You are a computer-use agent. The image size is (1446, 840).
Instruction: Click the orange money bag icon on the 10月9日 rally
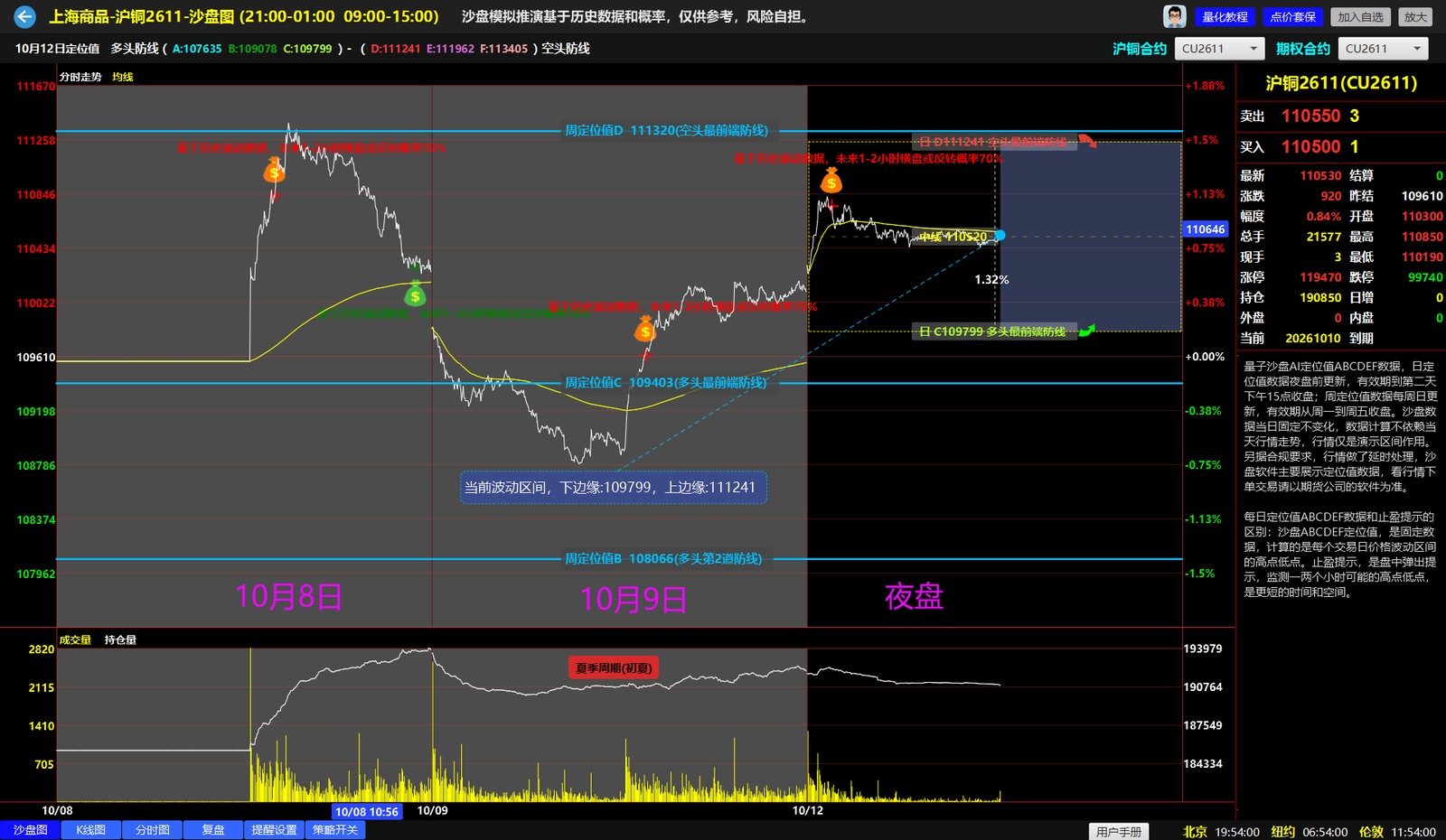(644, 329)
